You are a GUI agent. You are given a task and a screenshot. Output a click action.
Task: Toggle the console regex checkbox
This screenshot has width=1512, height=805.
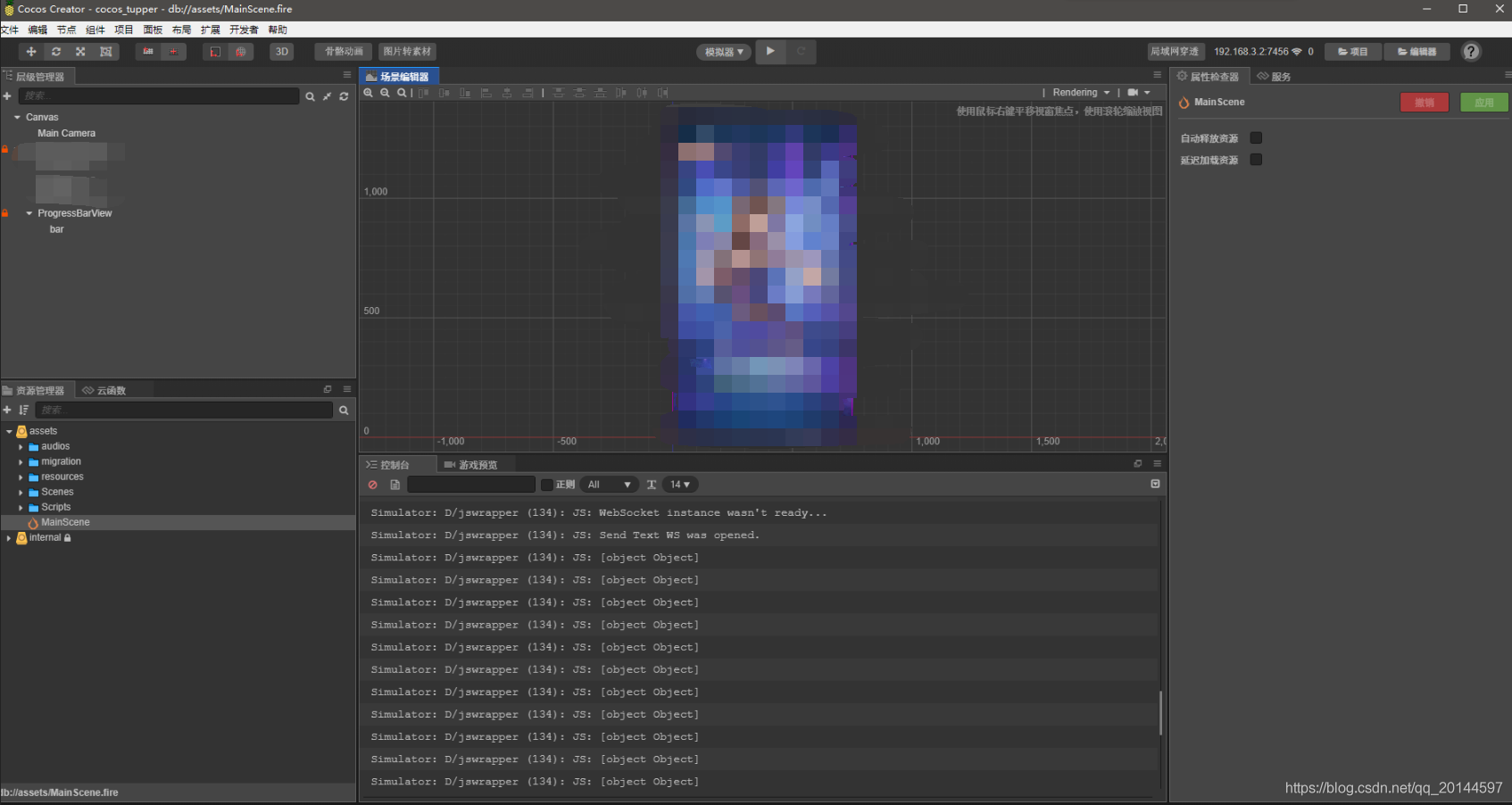[x=547, y=485]
